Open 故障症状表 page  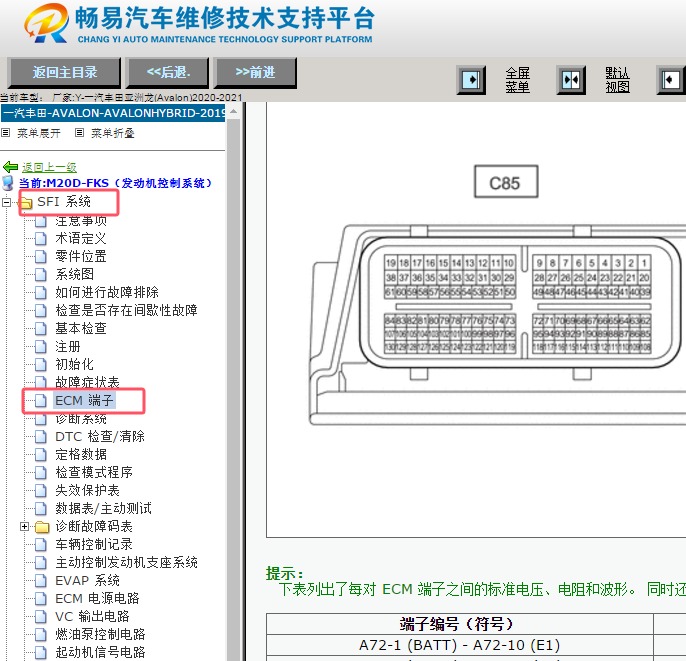[87, 382]
